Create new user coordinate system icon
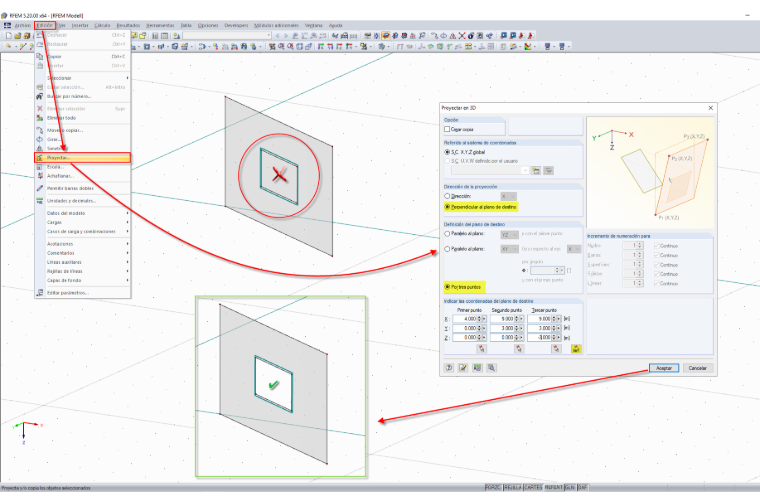The height and width of the screenshot is (502, 760). [536, 171]
